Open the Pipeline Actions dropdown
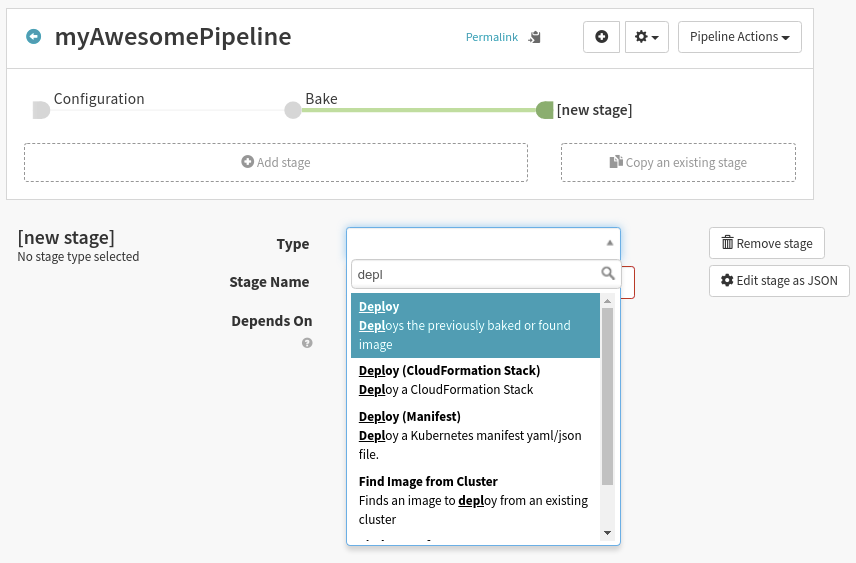The image size is (856, 563). click(x=739, y=37)
